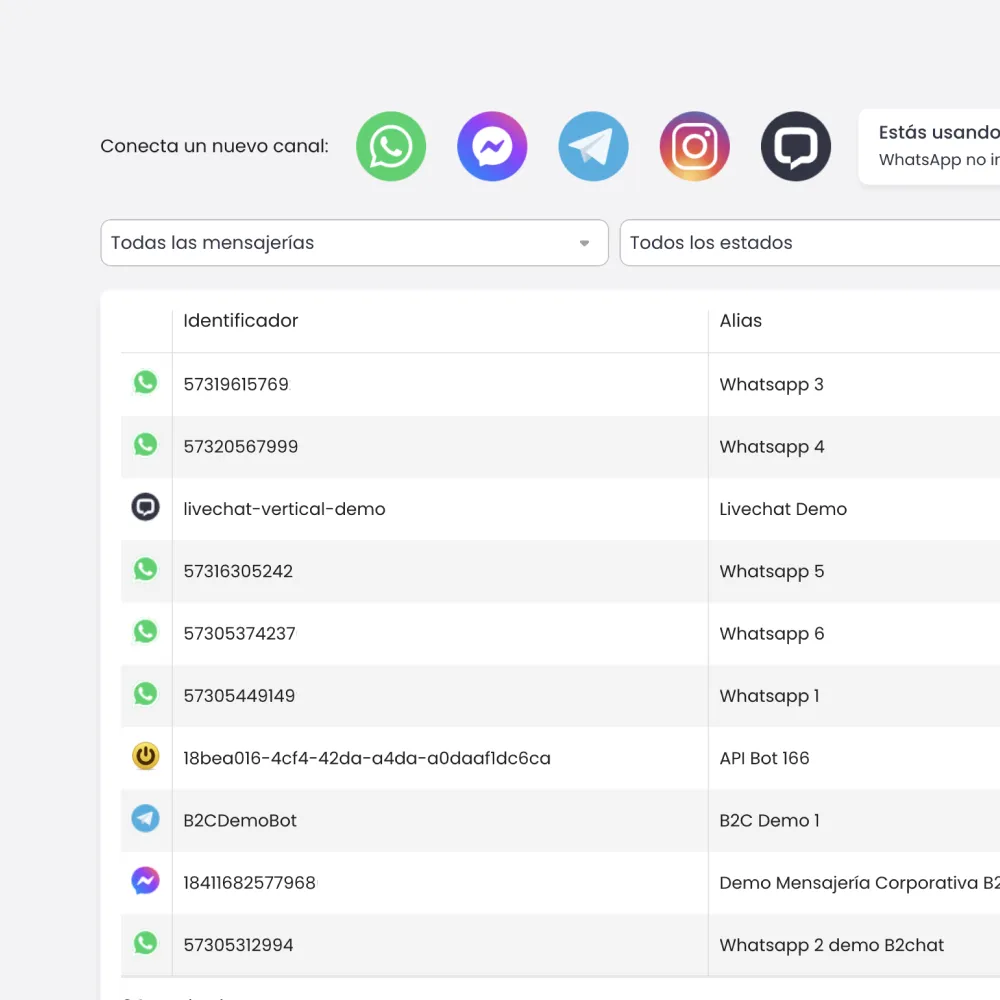
Task: Select the Identificador column header
Action: (x=240, y=320)
